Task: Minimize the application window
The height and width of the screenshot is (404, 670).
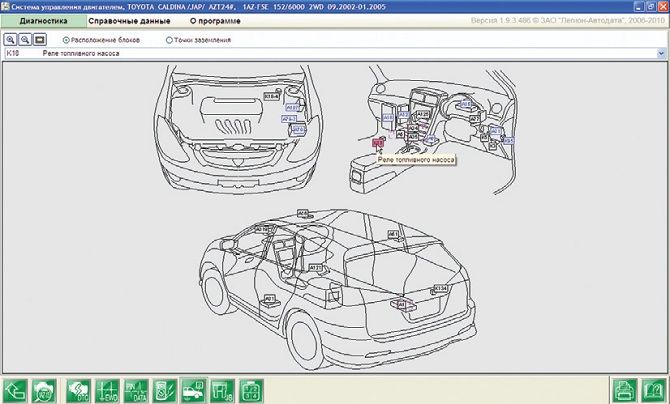Action: pyautogui.click(x=638, y=6)
